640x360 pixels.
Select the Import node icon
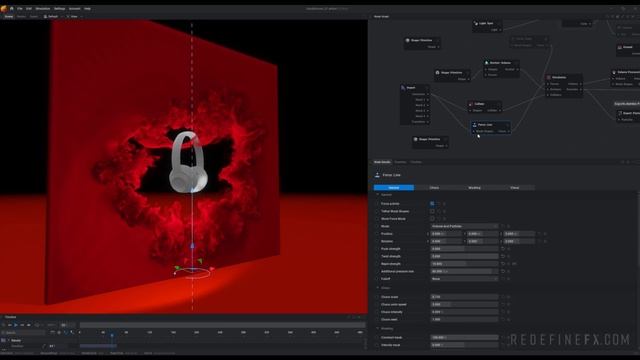[x=403, y=87]
